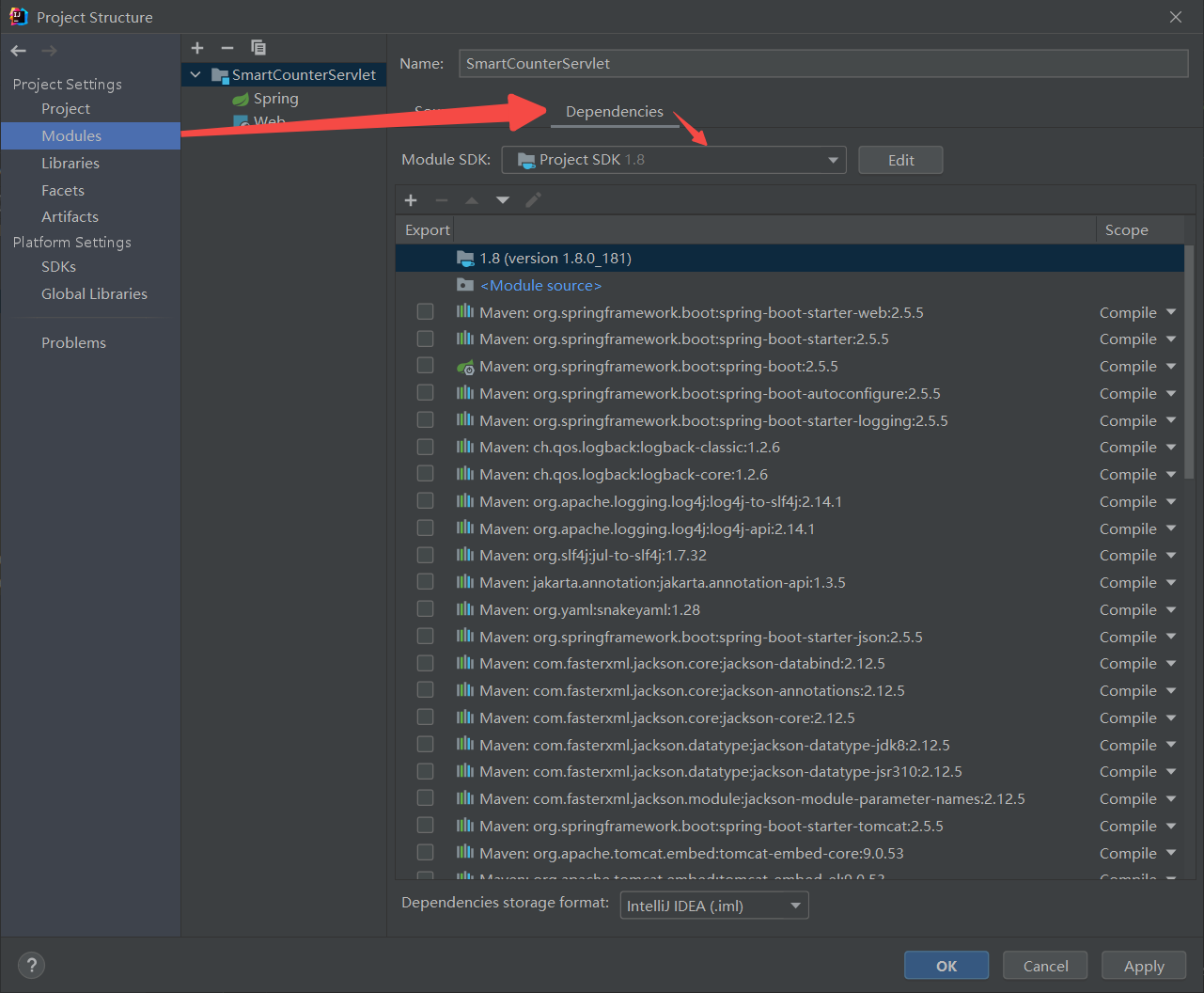Check export for spring-boot-starter-web:2.5.5

(x=426, y=311)
